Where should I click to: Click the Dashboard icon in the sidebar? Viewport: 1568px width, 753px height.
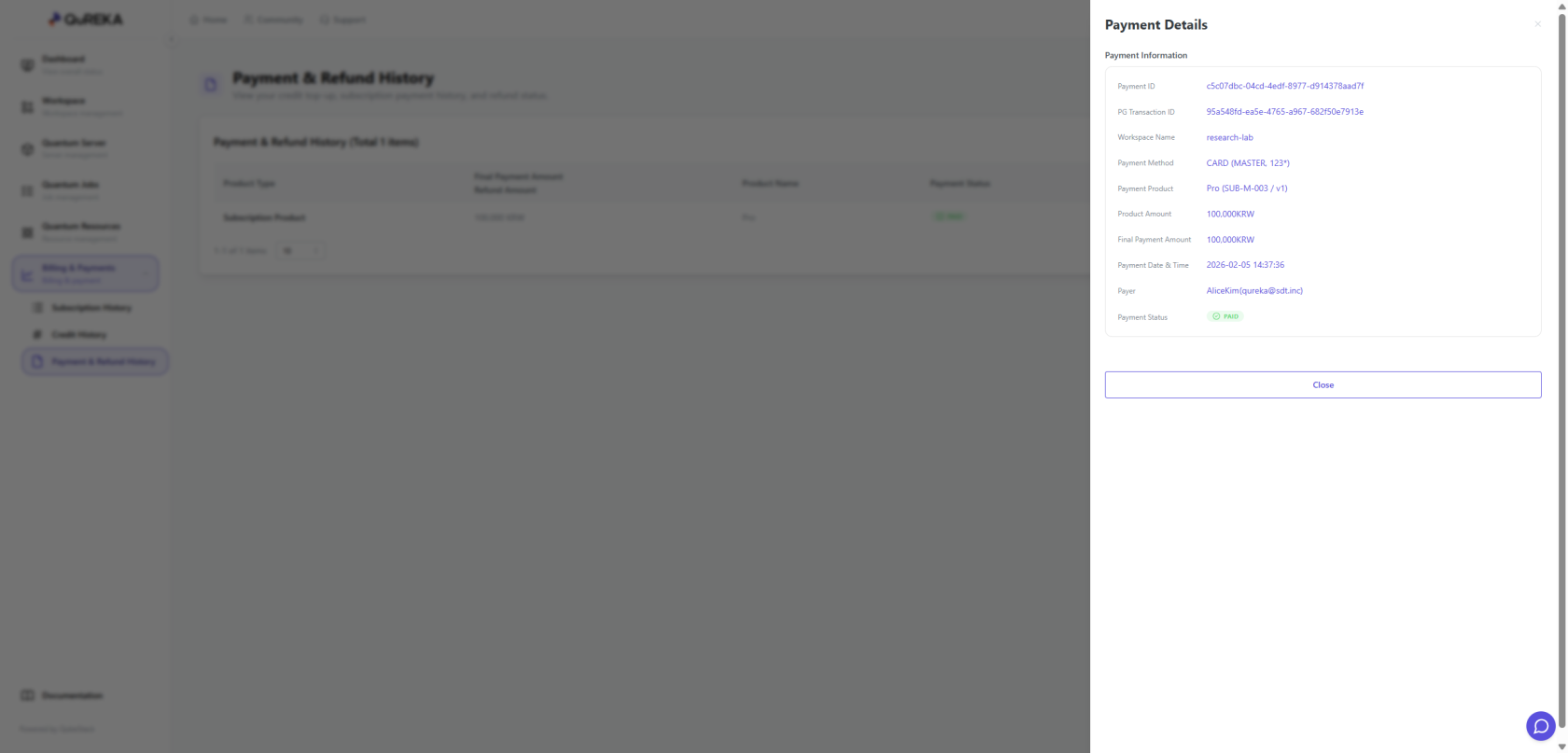pyautogui.click(x=27, y=65)
